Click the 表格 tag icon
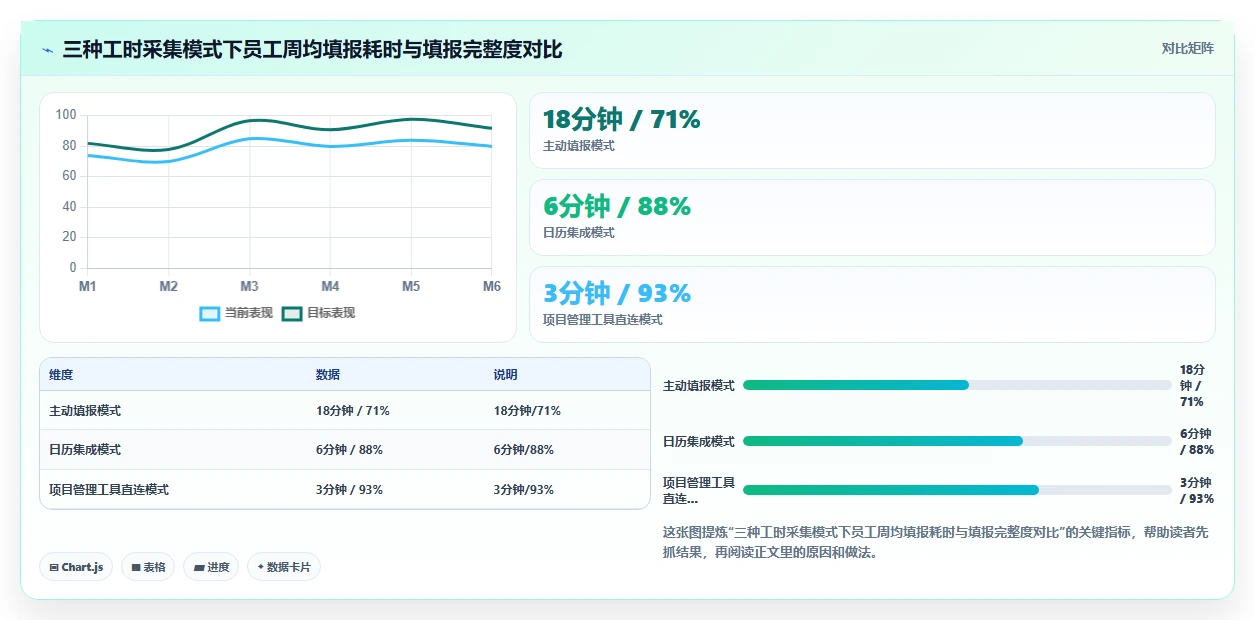 (x=135, y=567)
